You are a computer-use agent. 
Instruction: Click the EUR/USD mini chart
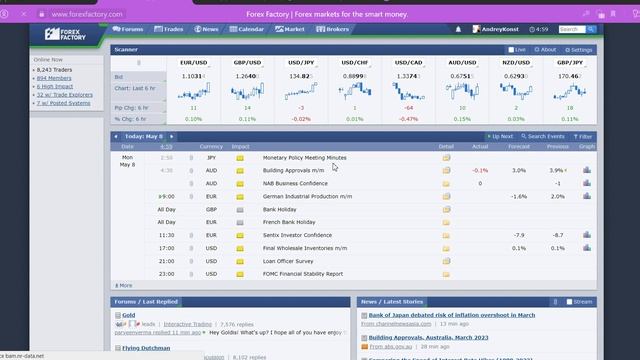coord(194,91)
